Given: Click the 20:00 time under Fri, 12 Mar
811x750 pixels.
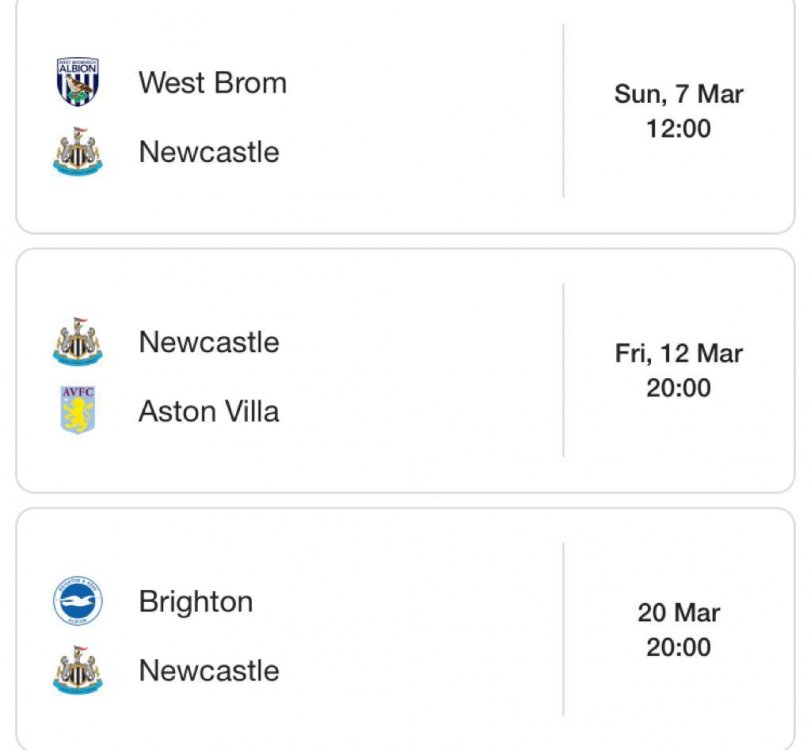Looking at the screenshot, I should tap(678, 388).
